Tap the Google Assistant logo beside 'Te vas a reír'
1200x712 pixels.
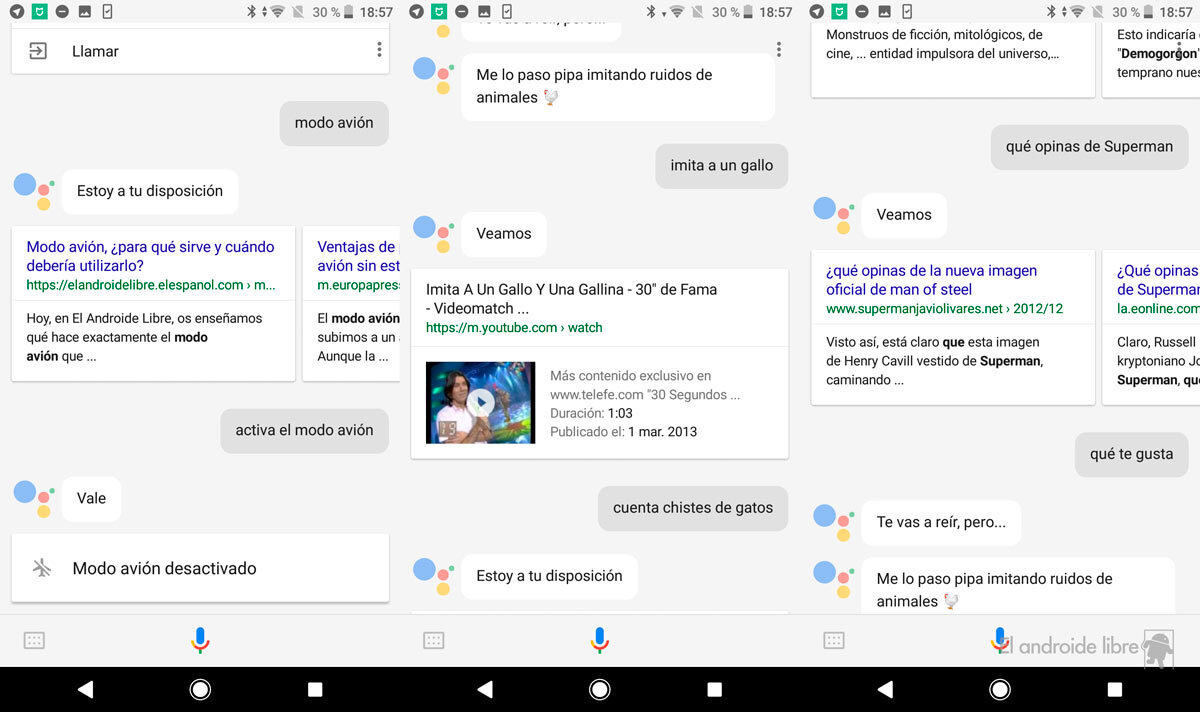coord(832,522)
